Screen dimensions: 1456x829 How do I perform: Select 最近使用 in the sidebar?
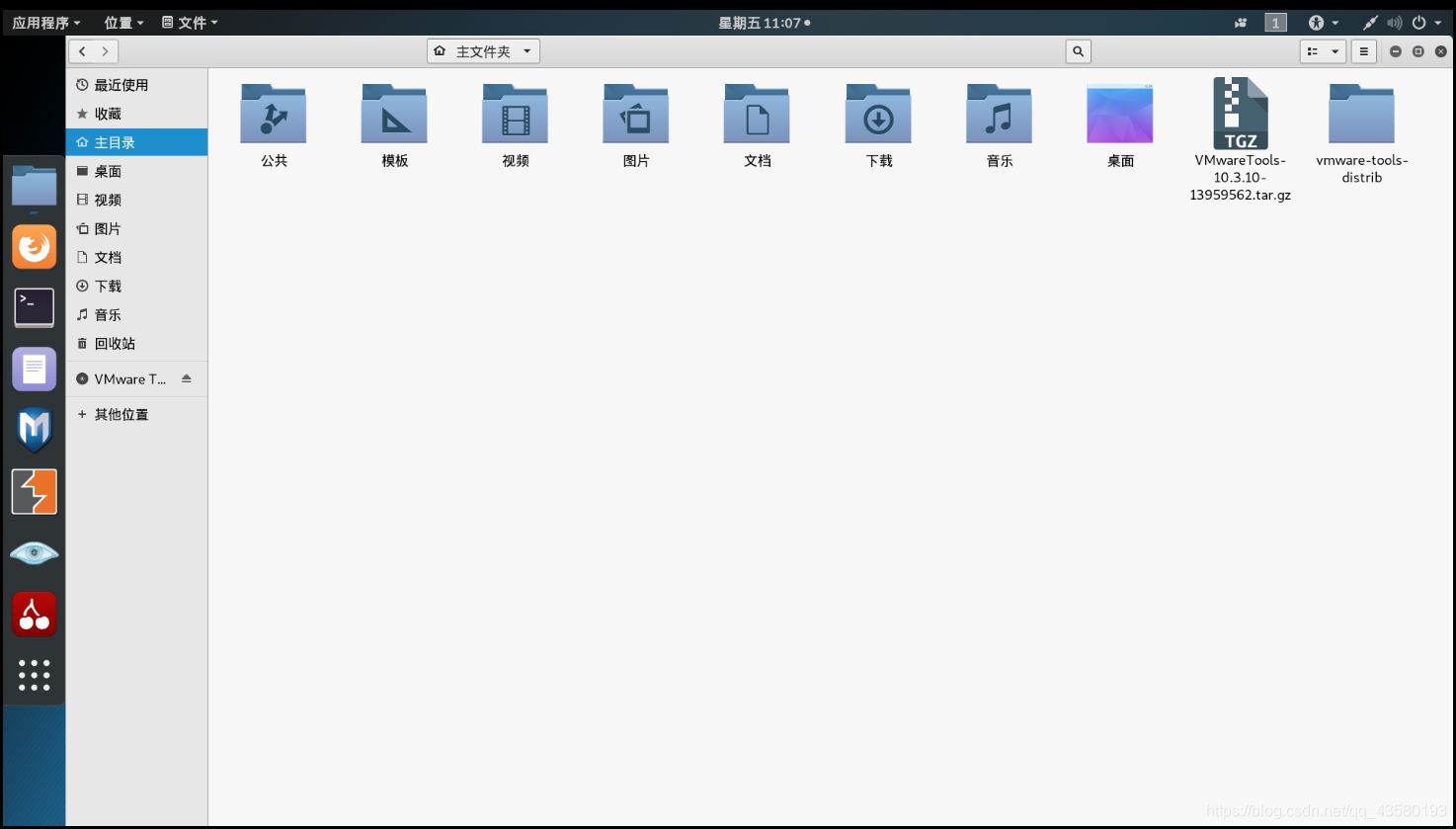pyautogui.click(x=136, y=85)
